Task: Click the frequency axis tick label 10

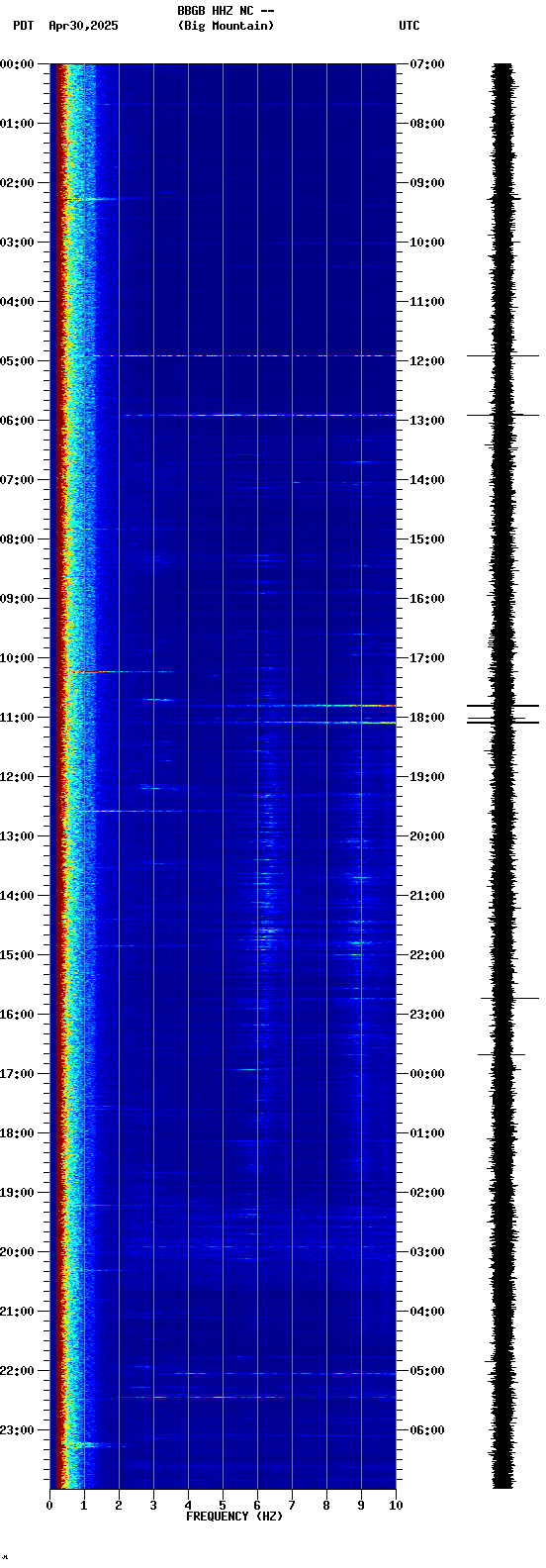Action: pyautogui.click(x=396, y=1506)
